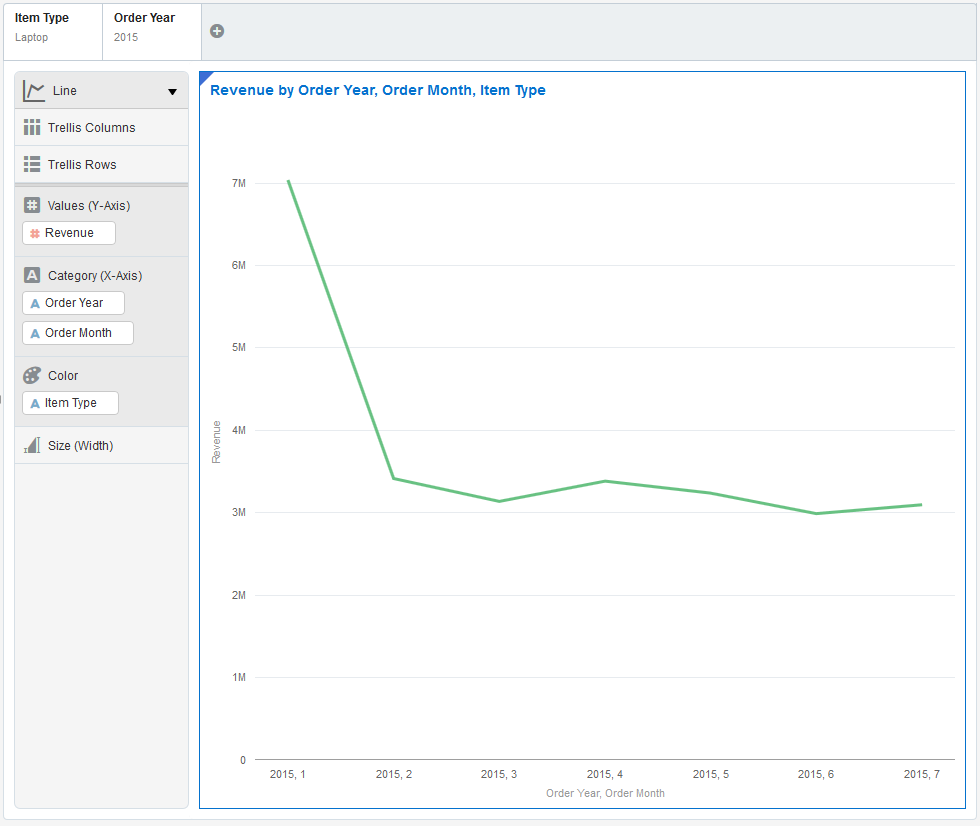Viewport: 980px width, 826px height.
Task: Select the Trellis Rows drop target label
Action: [x=82, y=164]
